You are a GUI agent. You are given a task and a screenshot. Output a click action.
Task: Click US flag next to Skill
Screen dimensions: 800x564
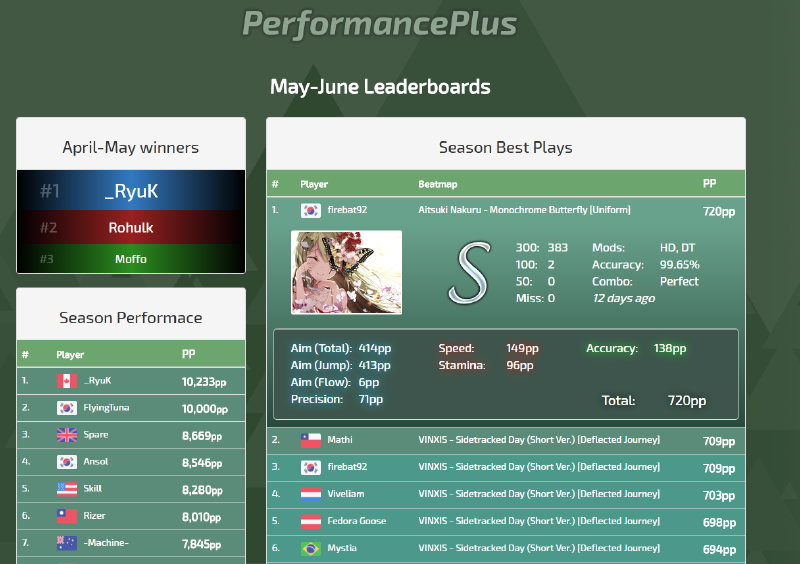(x=67, y=489)
